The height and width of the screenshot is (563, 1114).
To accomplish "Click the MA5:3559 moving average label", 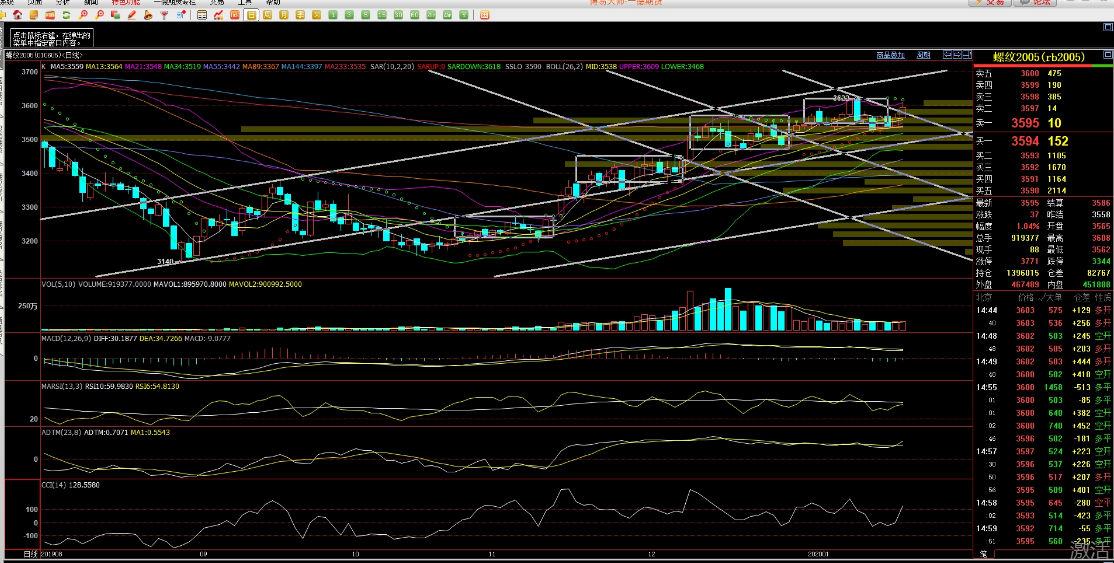I will 67,66.
